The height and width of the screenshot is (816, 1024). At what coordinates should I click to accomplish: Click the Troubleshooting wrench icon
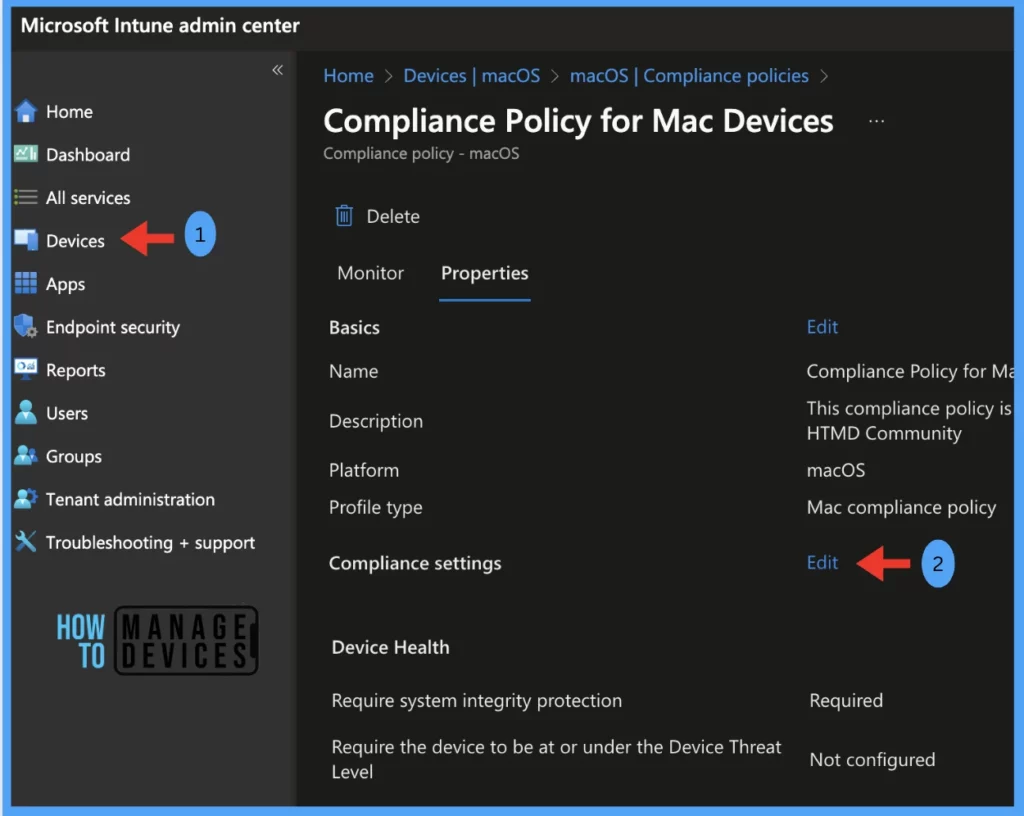[x=25, y=541]
